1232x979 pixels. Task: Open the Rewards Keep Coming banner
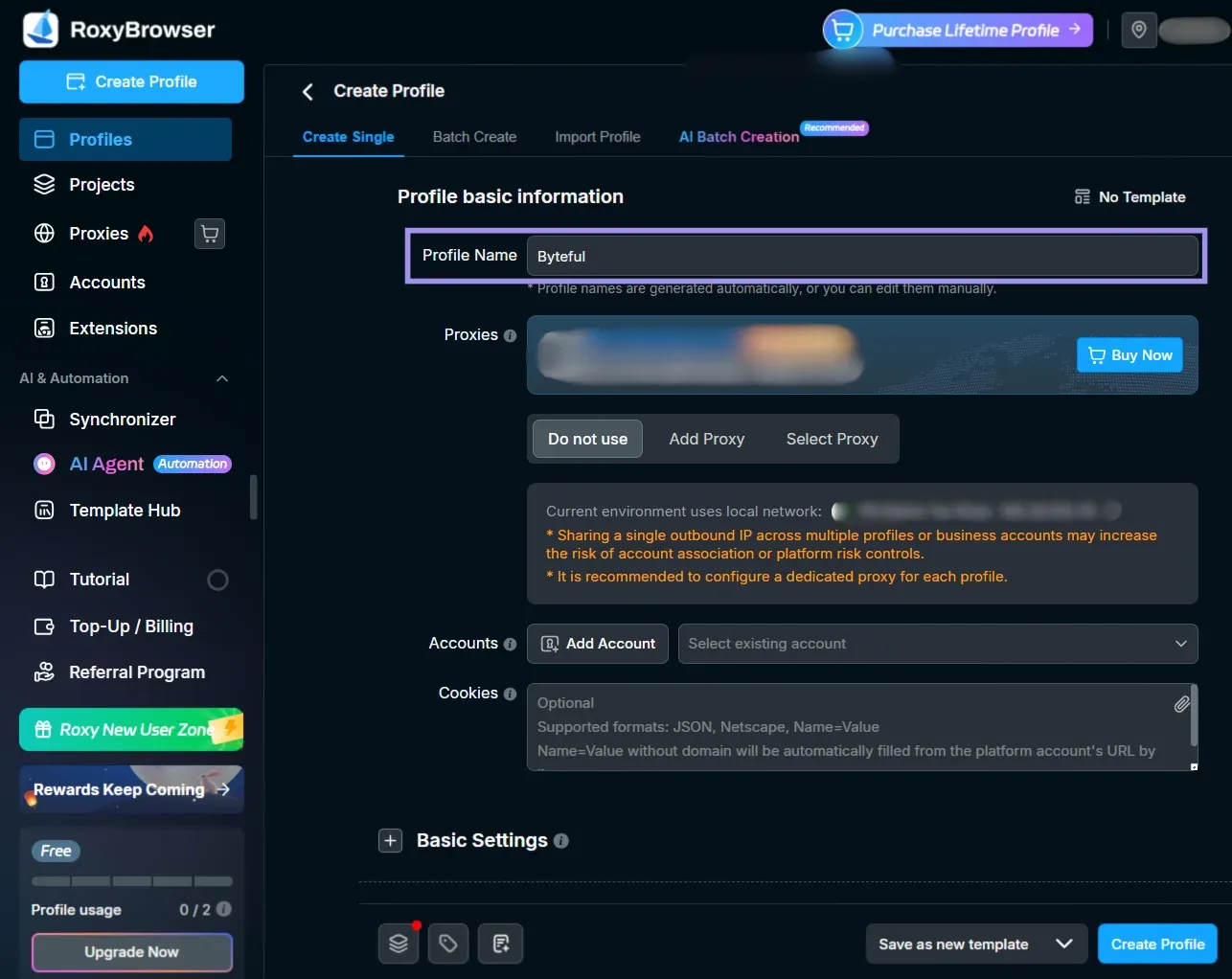click(x=131, y=789)
